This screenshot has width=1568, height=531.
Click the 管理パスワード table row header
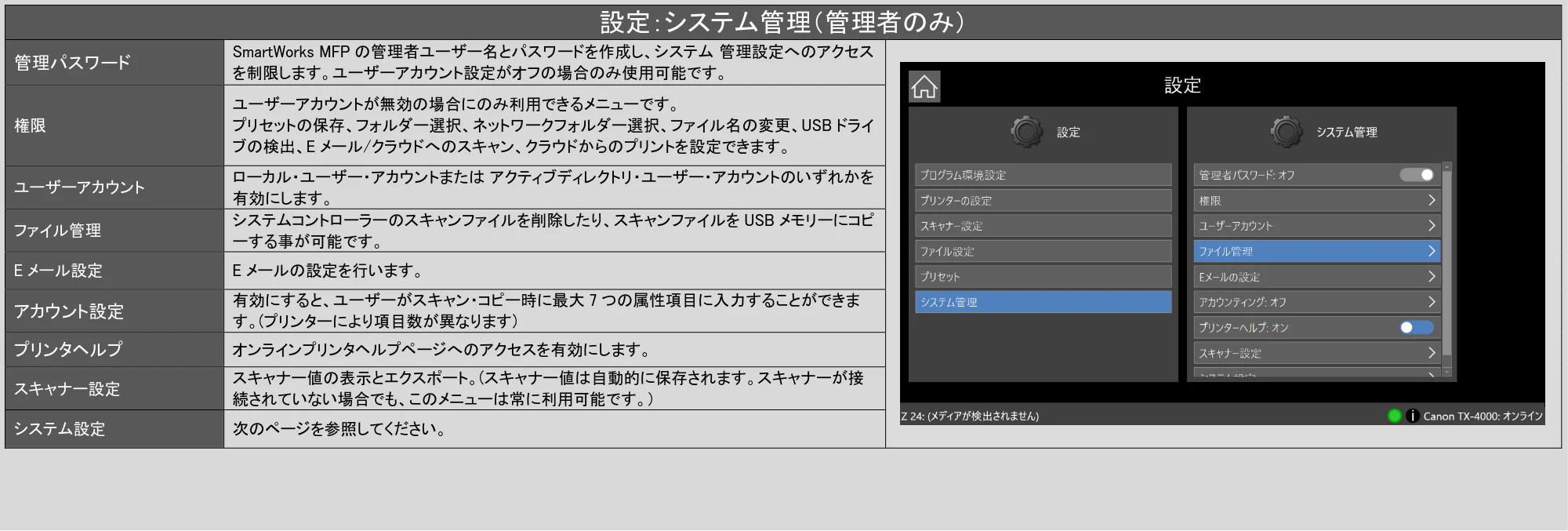click(x=114, y=63)
